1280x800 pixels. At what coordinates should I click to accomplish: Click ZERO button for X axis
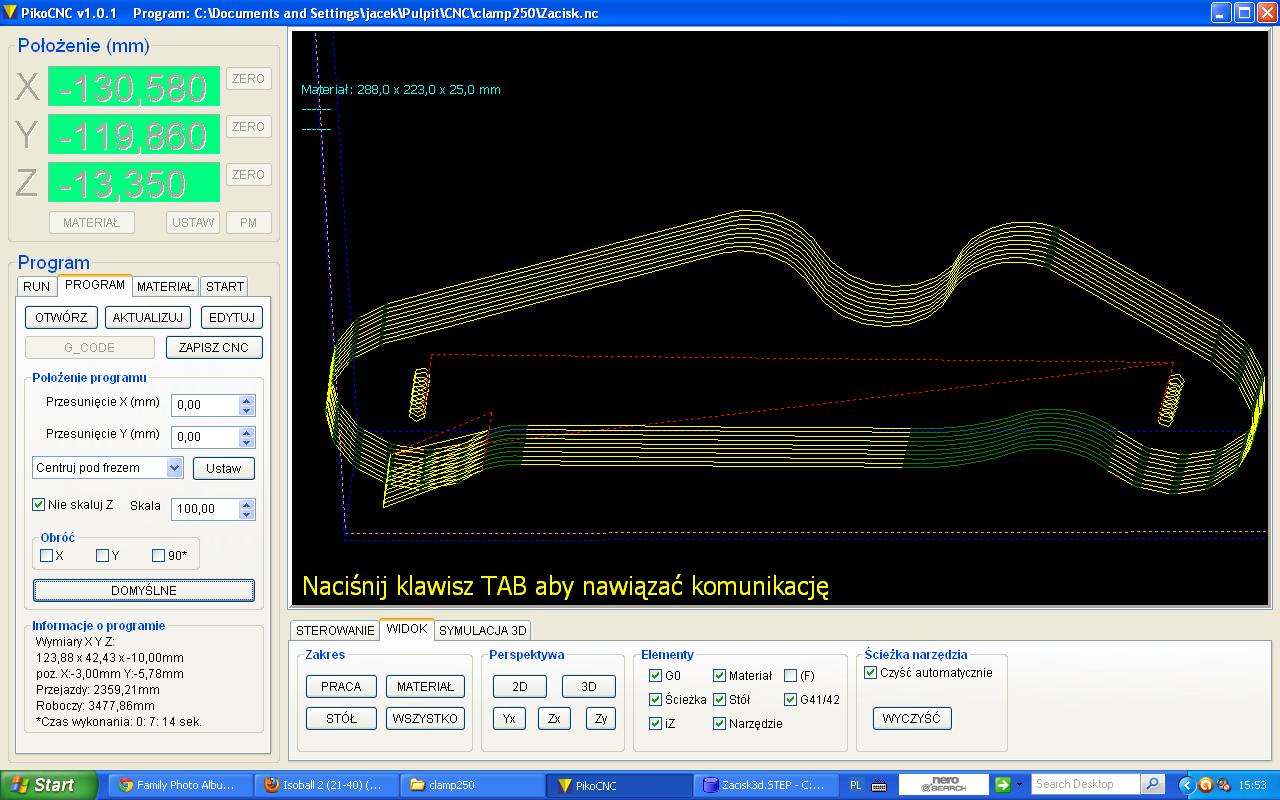coord(248,79)
